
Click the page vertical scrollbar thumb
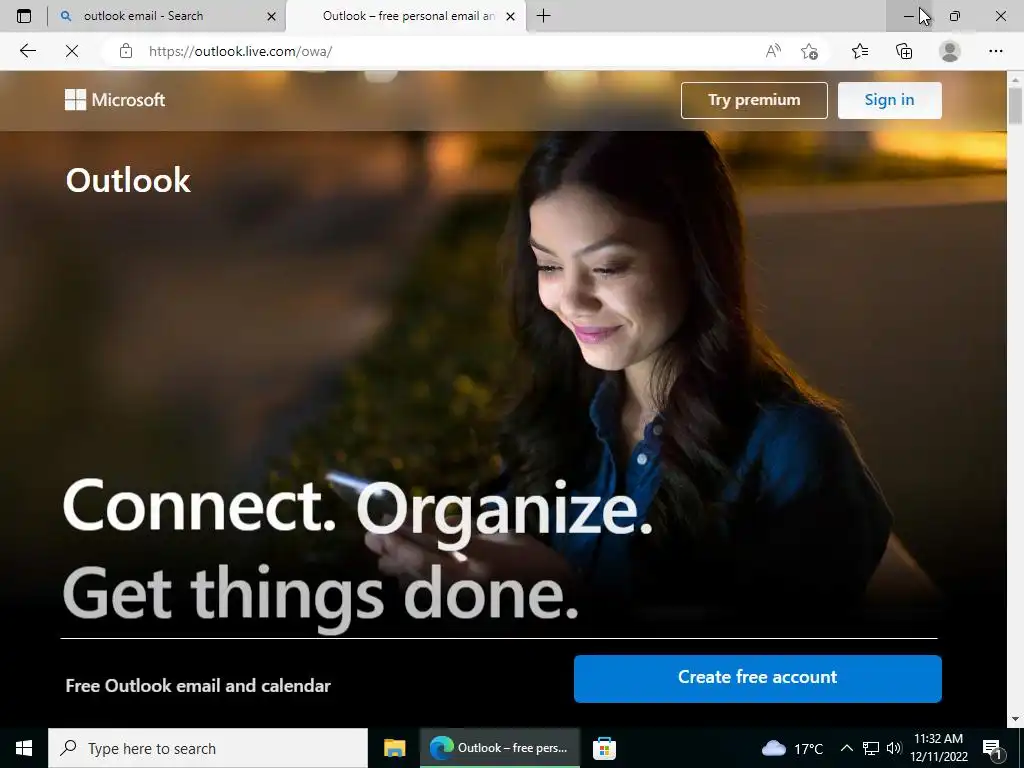(x=1015, y=104)
